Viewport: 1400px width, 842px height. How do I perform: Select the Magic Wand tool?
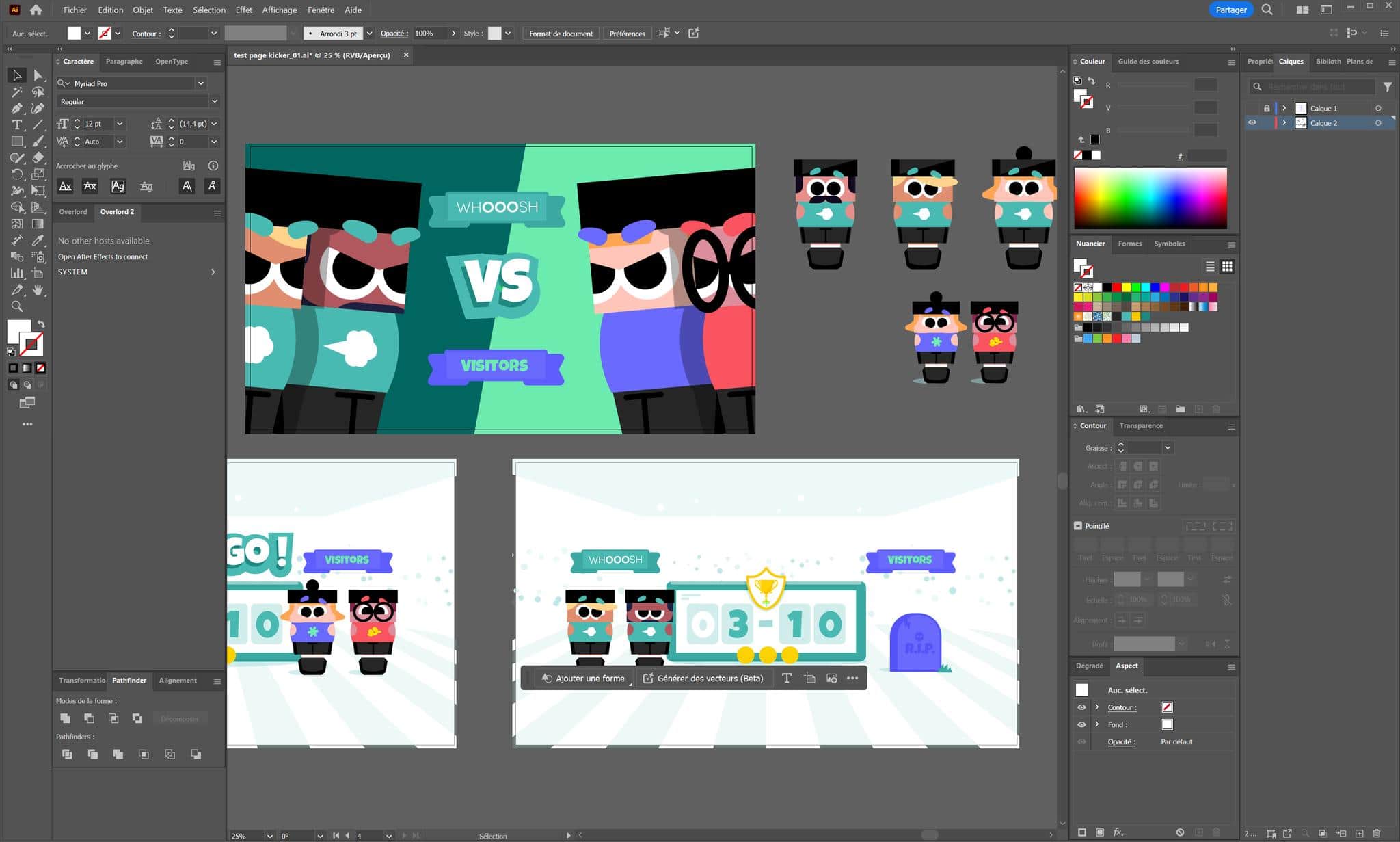tap(16, 92)
